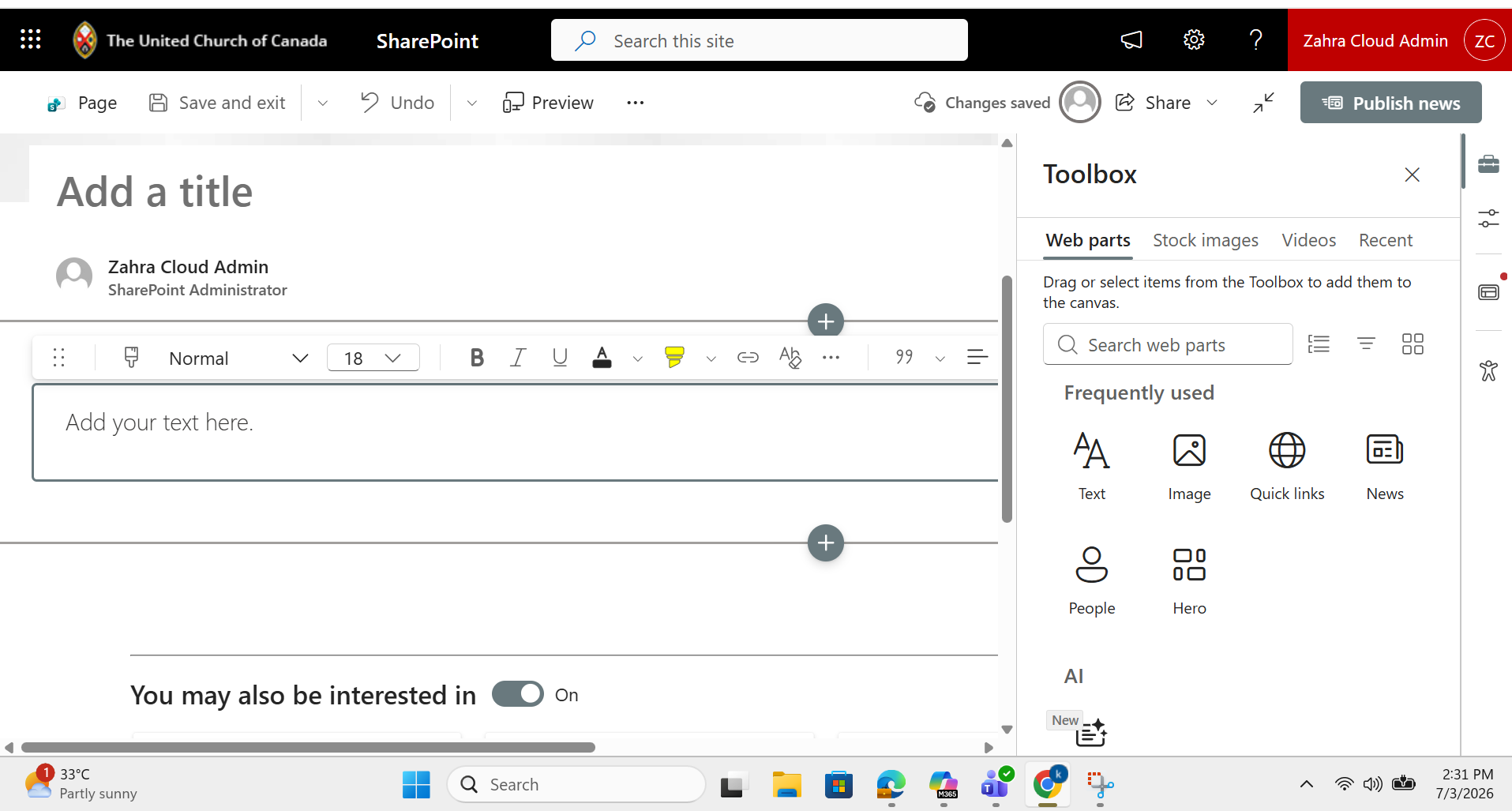Open the Page menu

click(x=81, y=103)
